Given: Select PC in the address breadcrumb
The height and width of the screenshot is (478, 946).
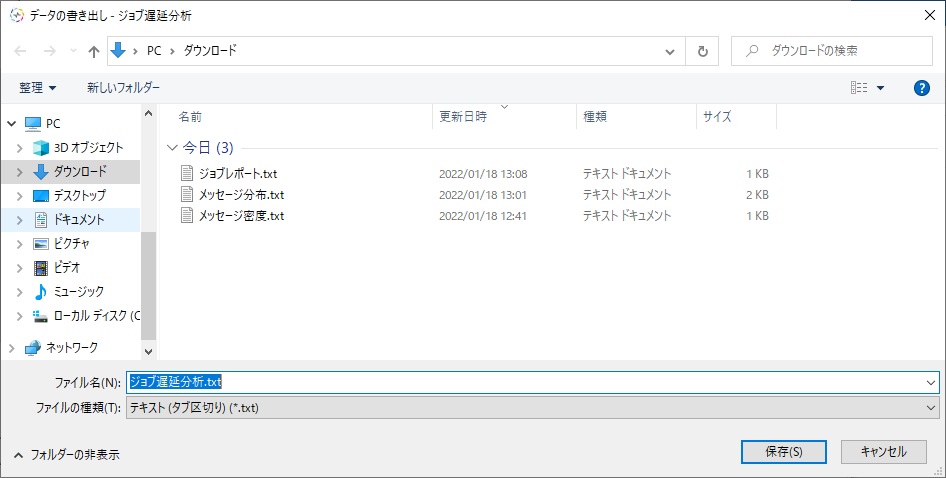Looking at the screenshot, I should coord(154,51).
